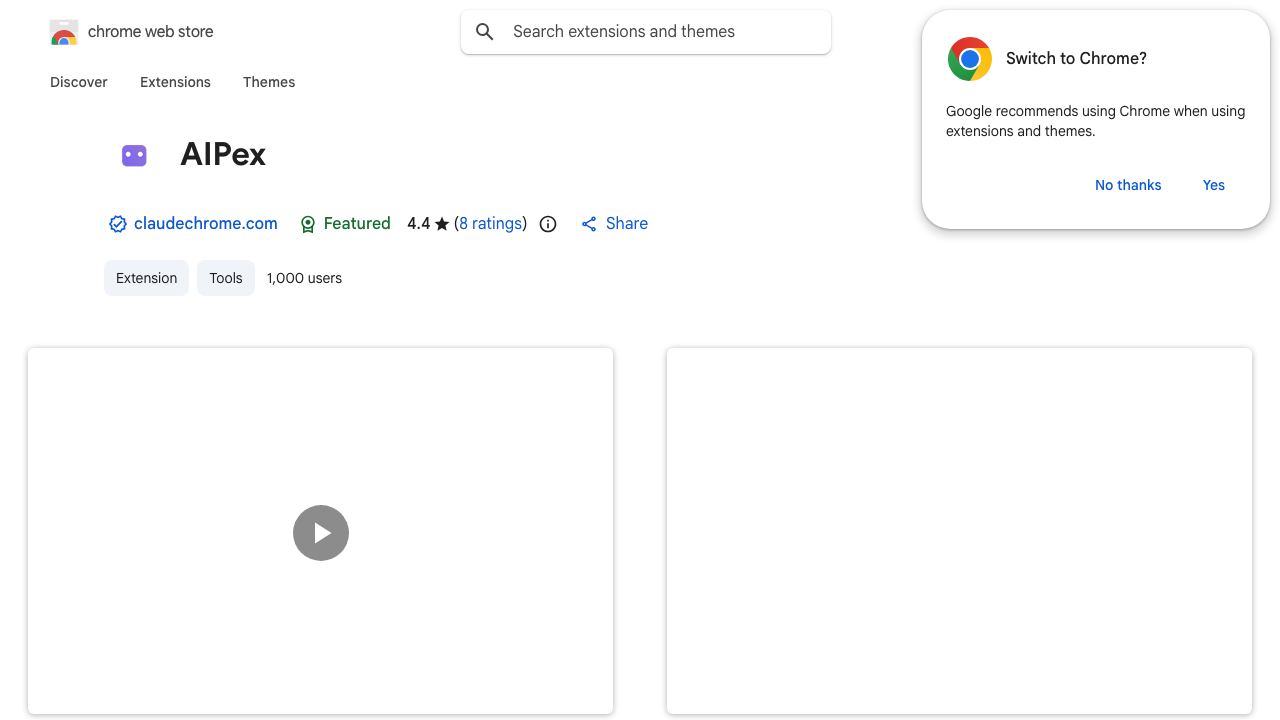The height and width of the screenshot is (720, 1280).
Task: Open the Discover tab
Action: tap(79, 82)
